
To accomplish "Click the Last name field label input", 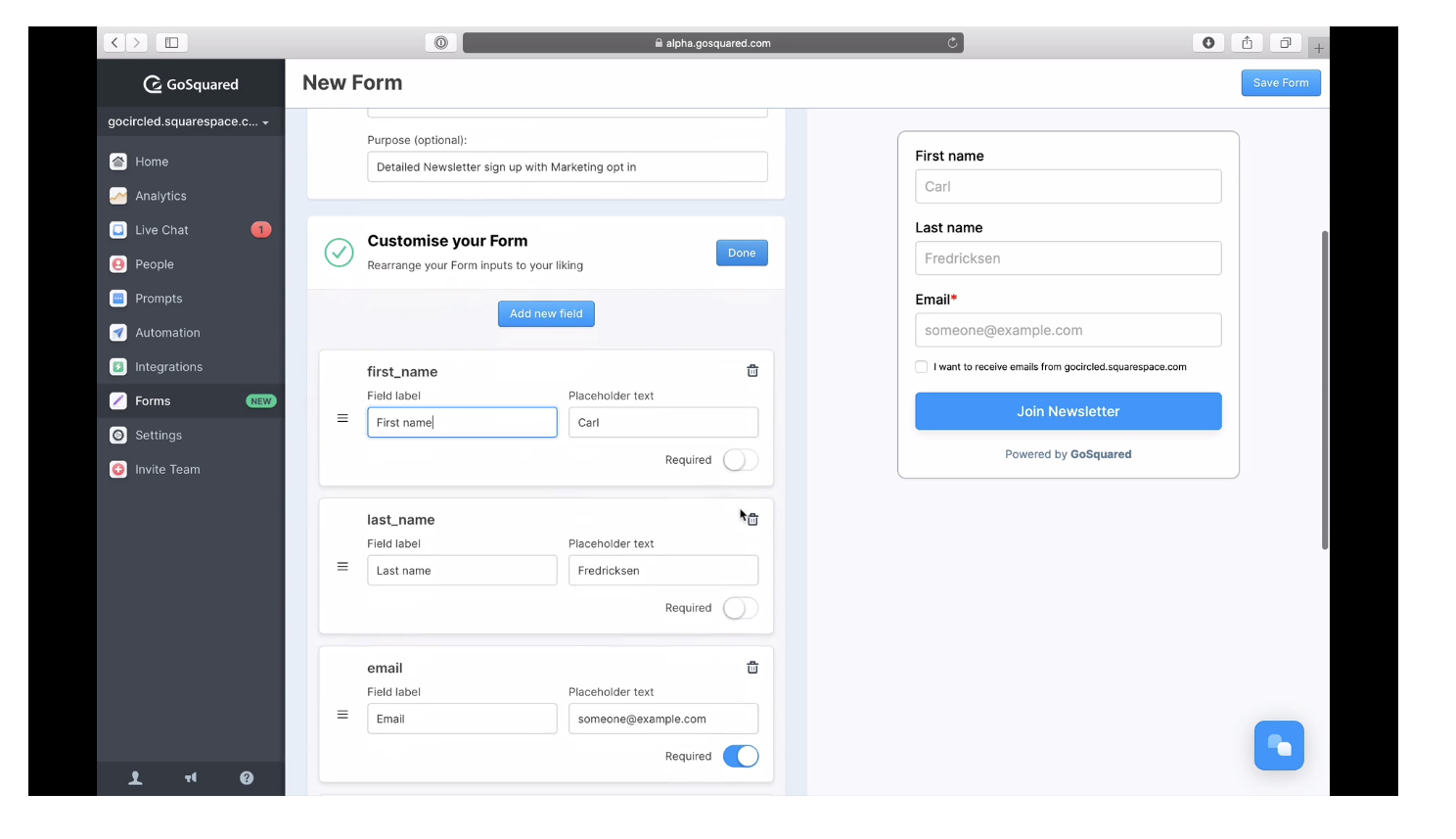I will pyautogui.click(x=462, y=571).
